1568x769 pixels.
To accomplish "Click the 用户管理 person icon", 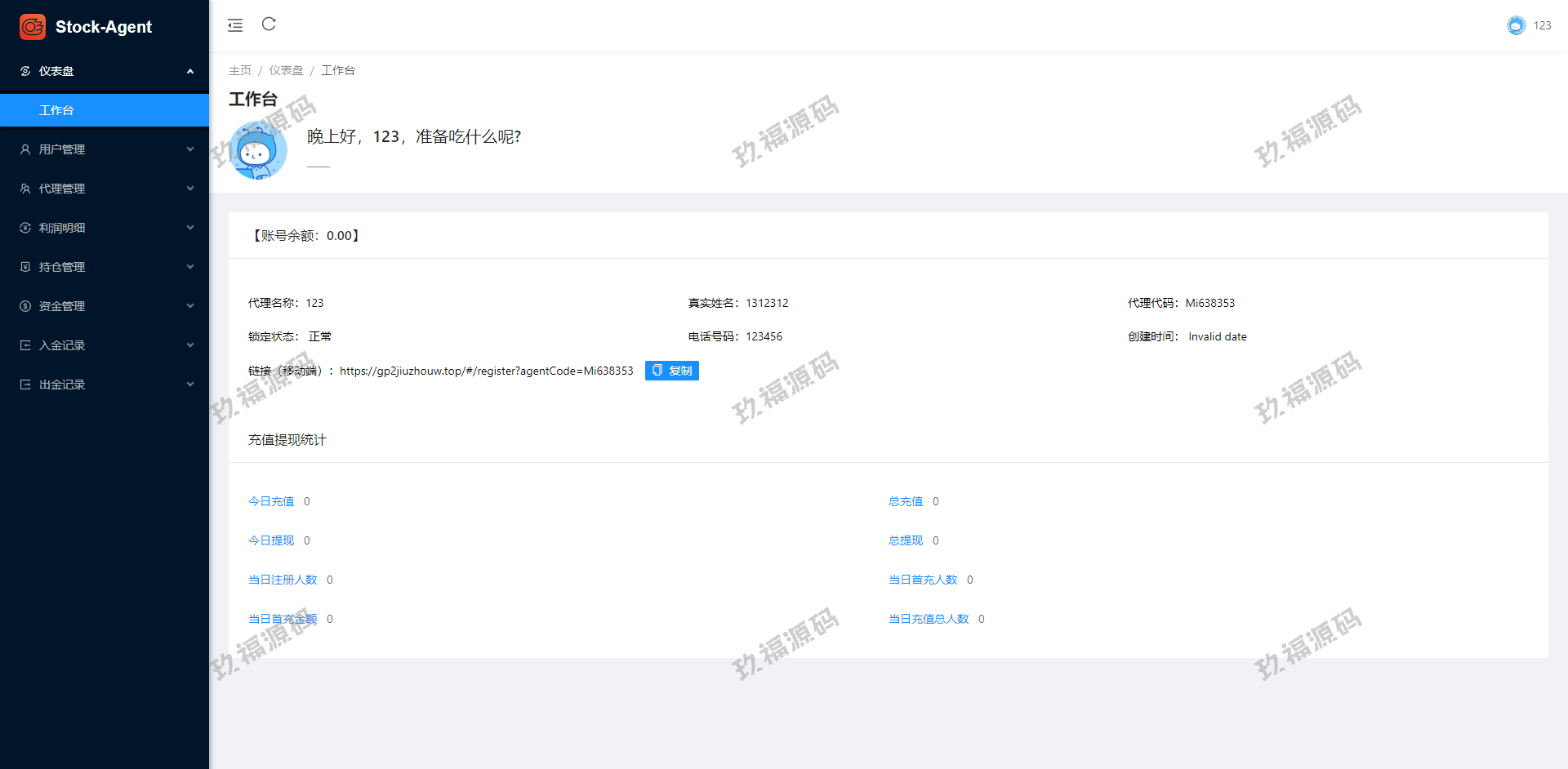I will point(25,149).
